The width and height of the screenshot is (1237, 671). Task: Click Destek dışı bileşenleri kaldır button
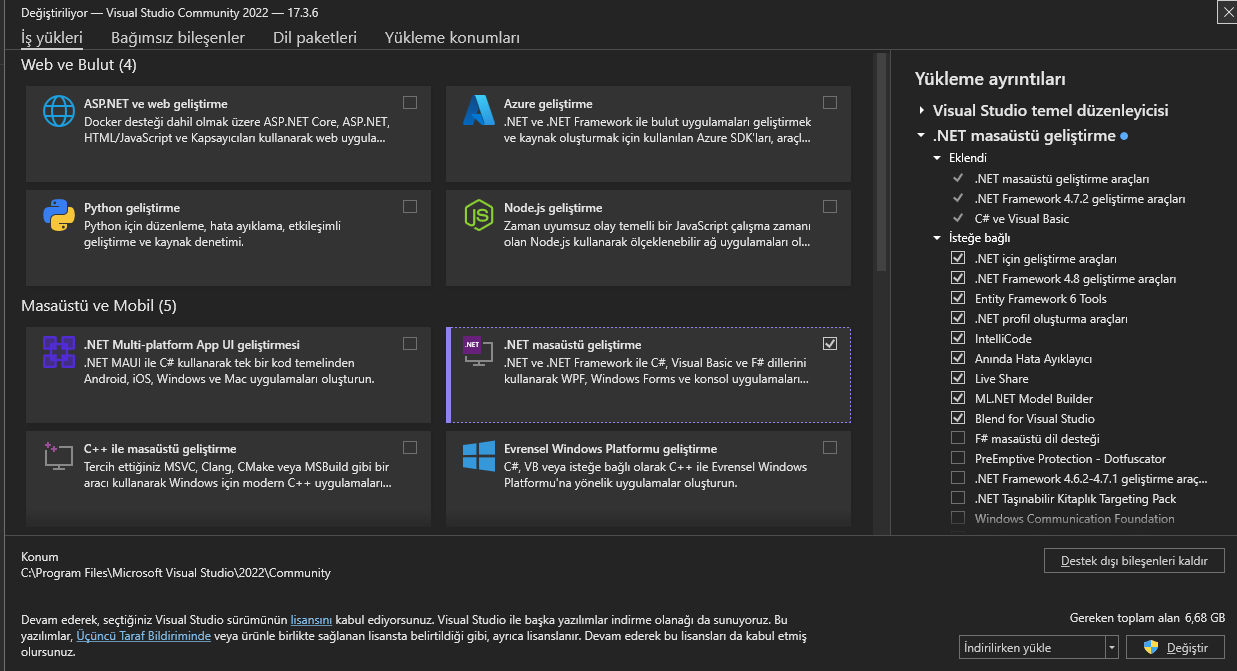(1134, 560)
